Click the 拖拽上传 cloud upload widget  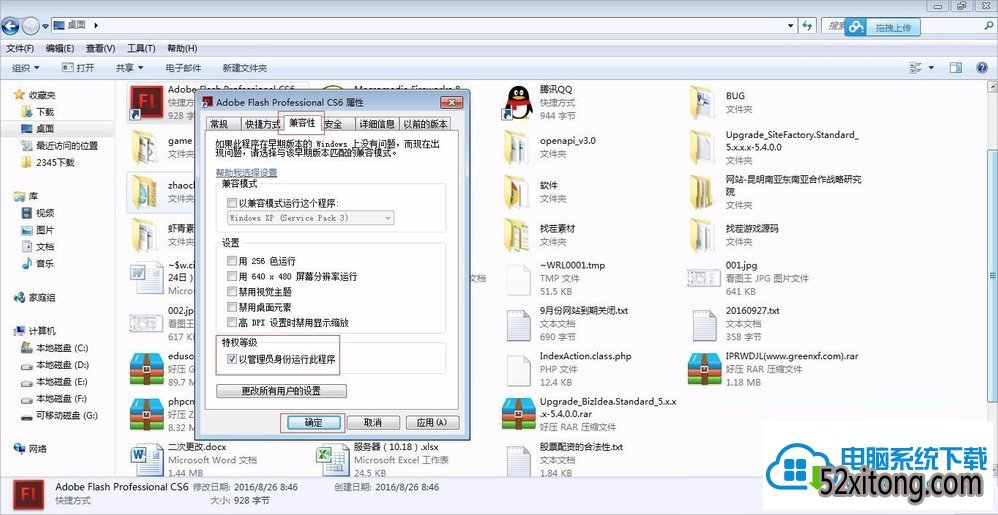click(882, 27)
